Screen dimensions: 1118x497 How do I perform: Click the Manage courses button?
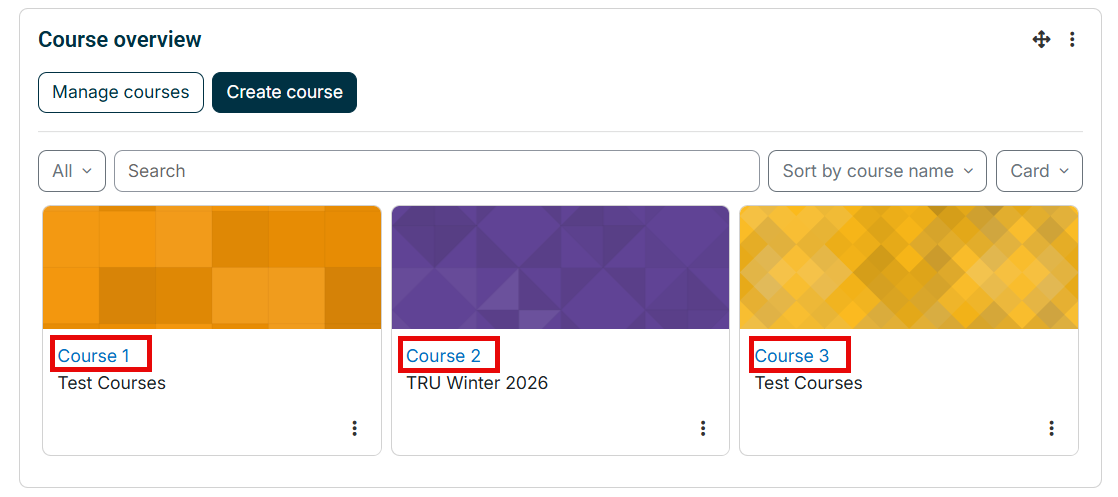pos(120,93)
